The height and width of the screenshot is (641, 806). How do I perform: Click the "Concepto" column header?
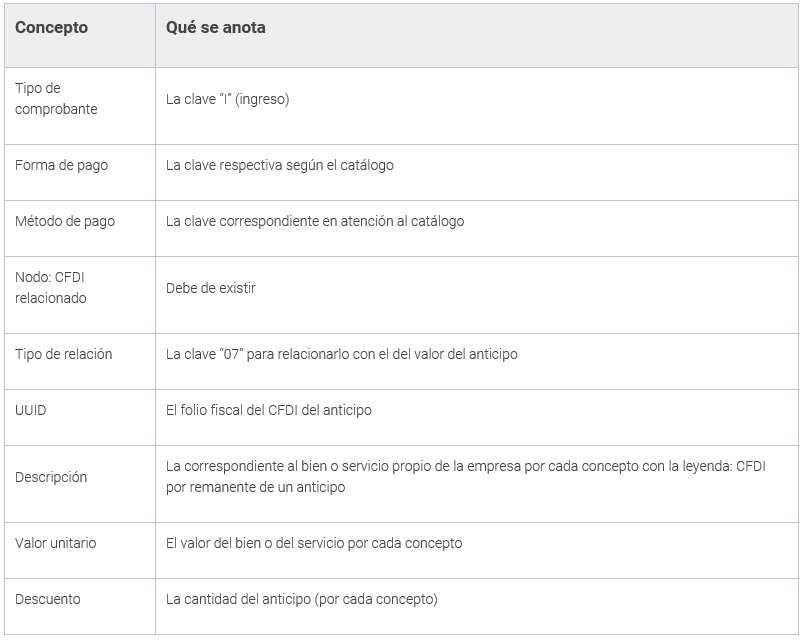click(51, 28)
